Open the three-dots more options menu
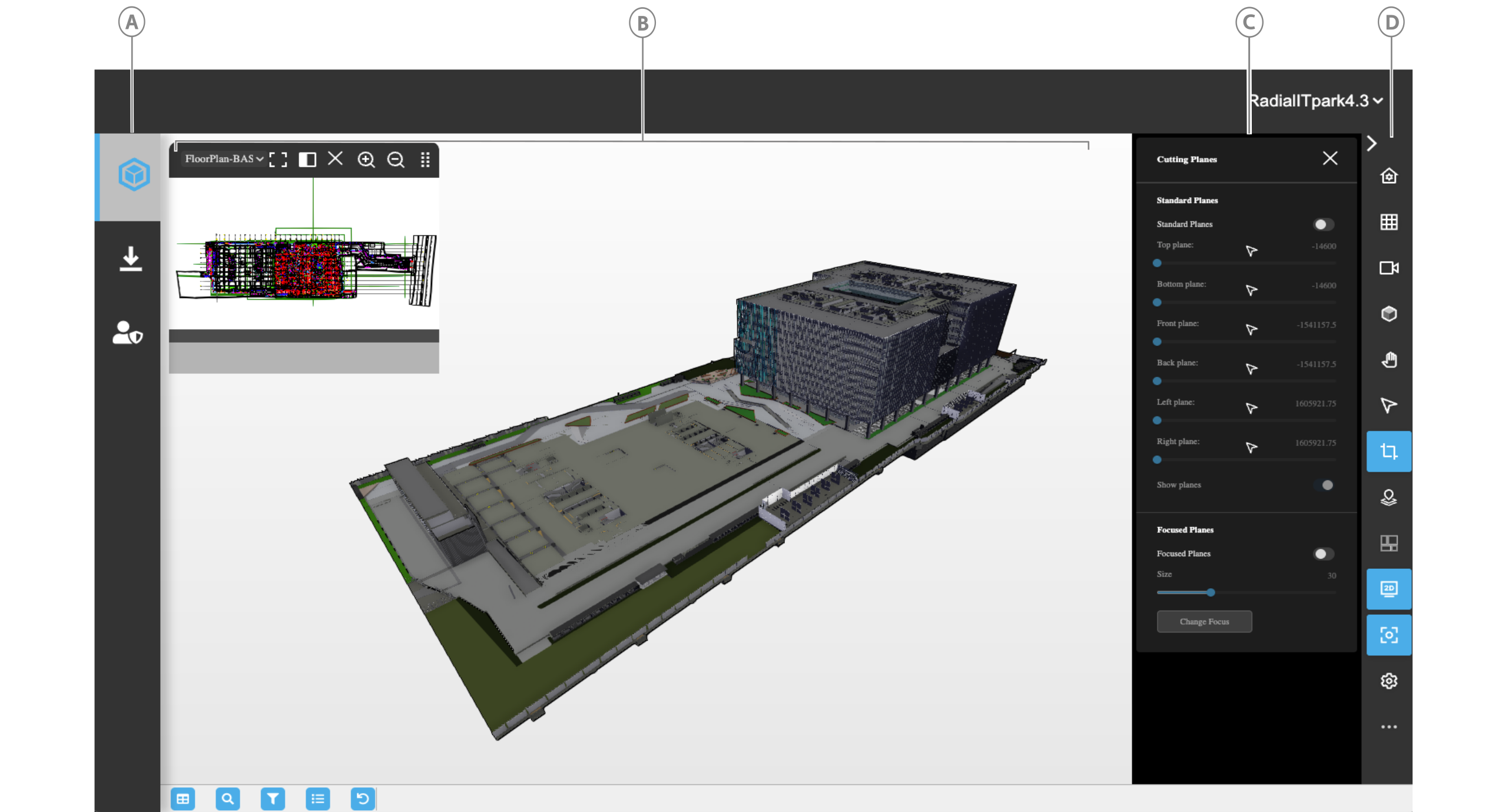 (1388, 727)
